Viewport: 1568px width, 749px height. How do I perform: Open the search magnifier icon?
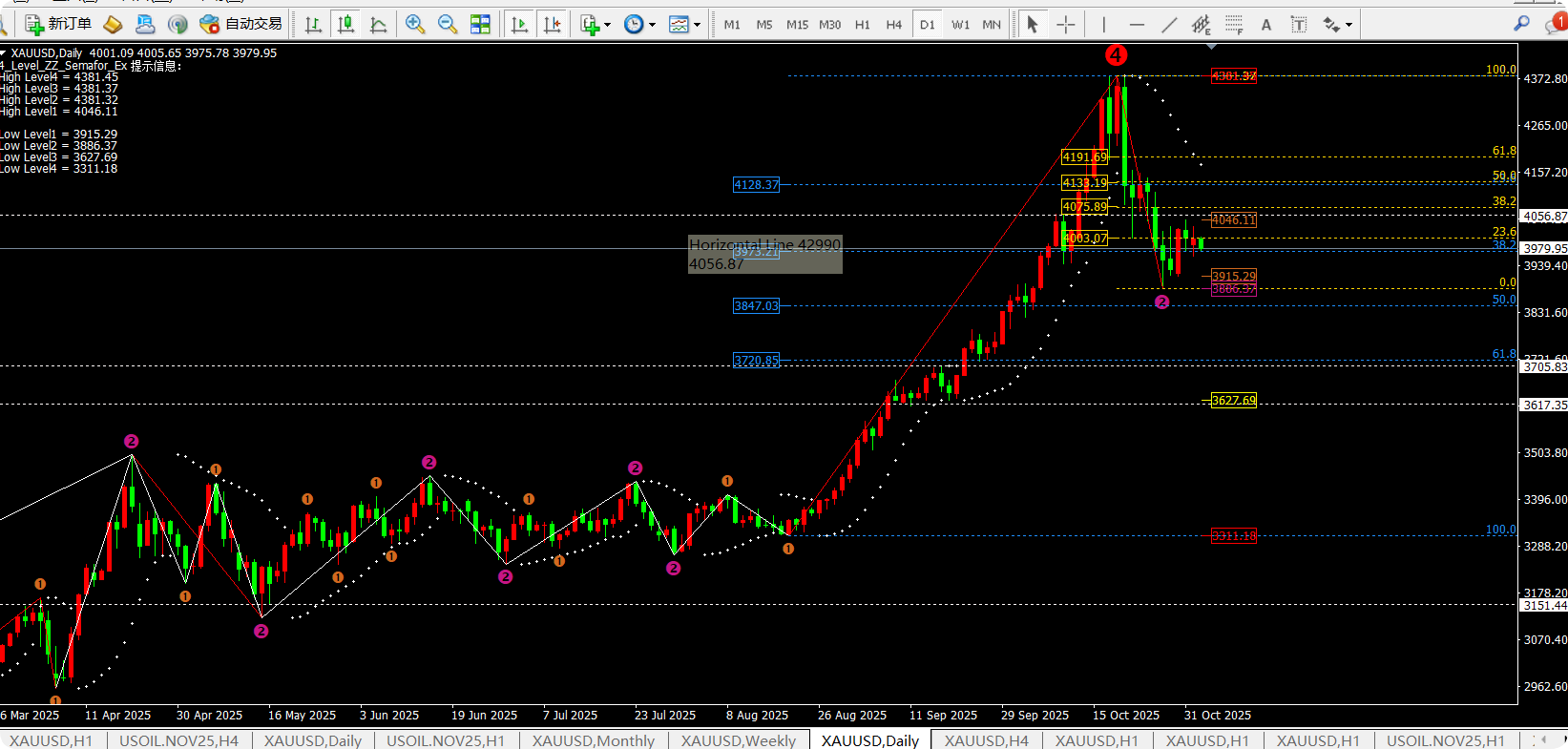point(1522,23)
